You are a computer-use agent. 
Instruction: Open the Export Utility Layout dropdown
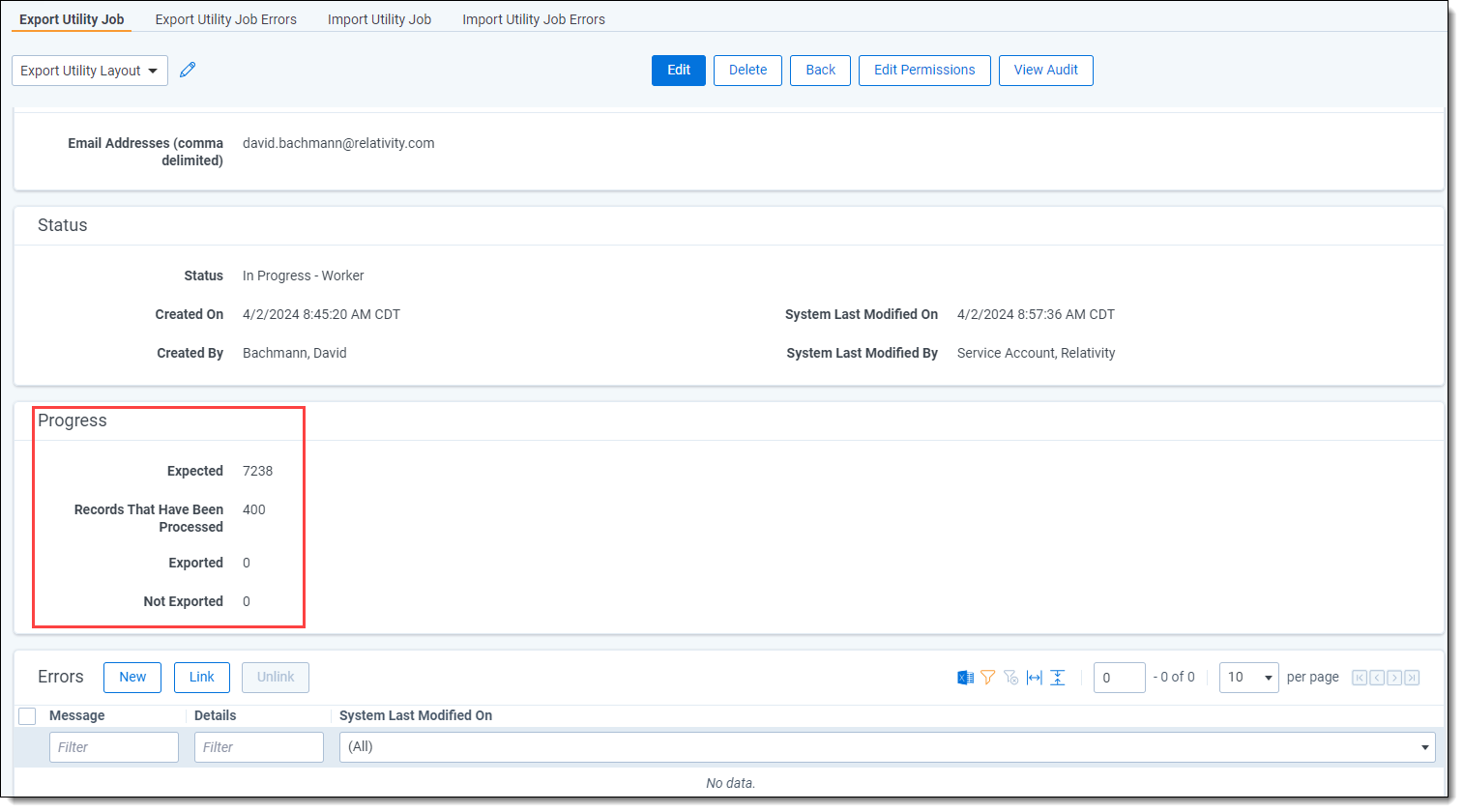[x=89, y=71]
